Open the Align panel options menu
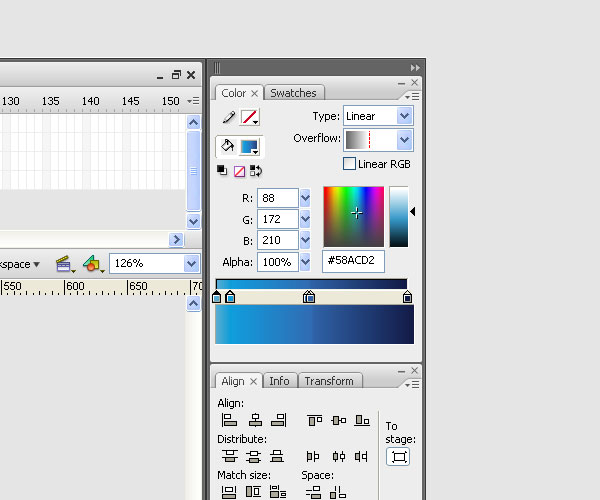The width and height of the screenshot is (600, 500). point(412,384)
